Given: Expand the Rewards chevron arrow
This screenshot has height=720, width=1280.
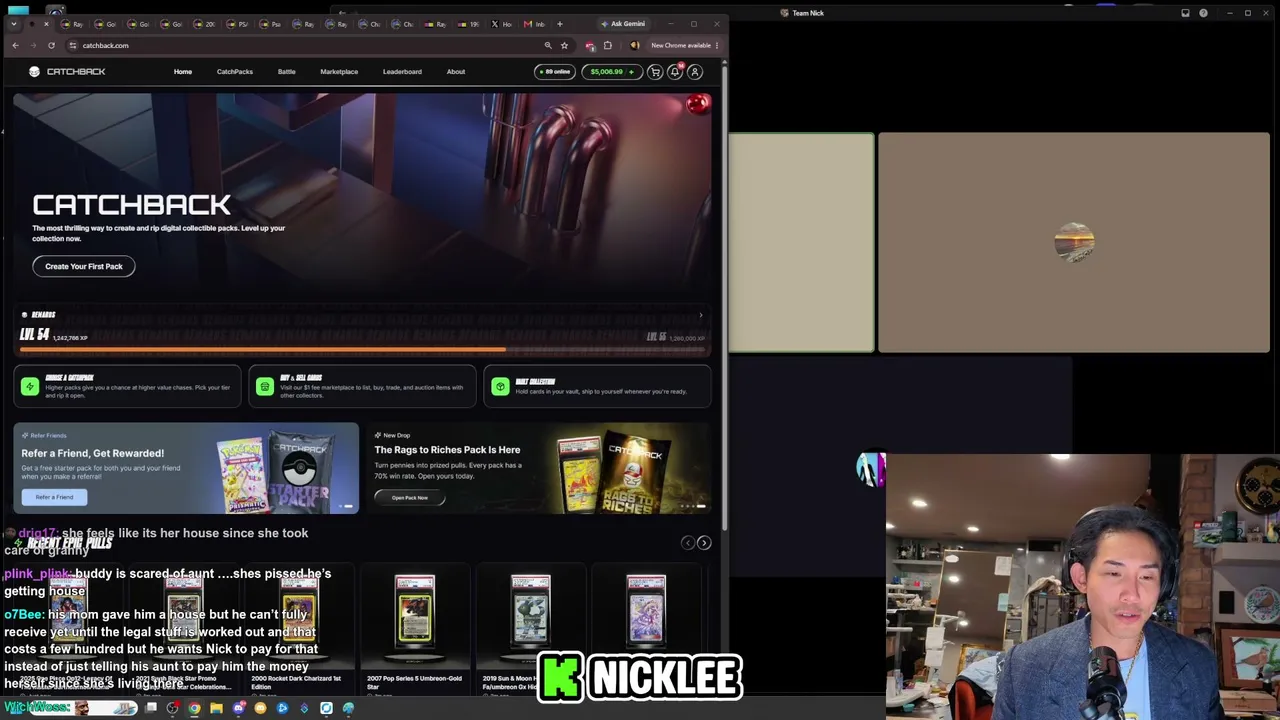Looking at the screenshot, I should click(700, 315).
